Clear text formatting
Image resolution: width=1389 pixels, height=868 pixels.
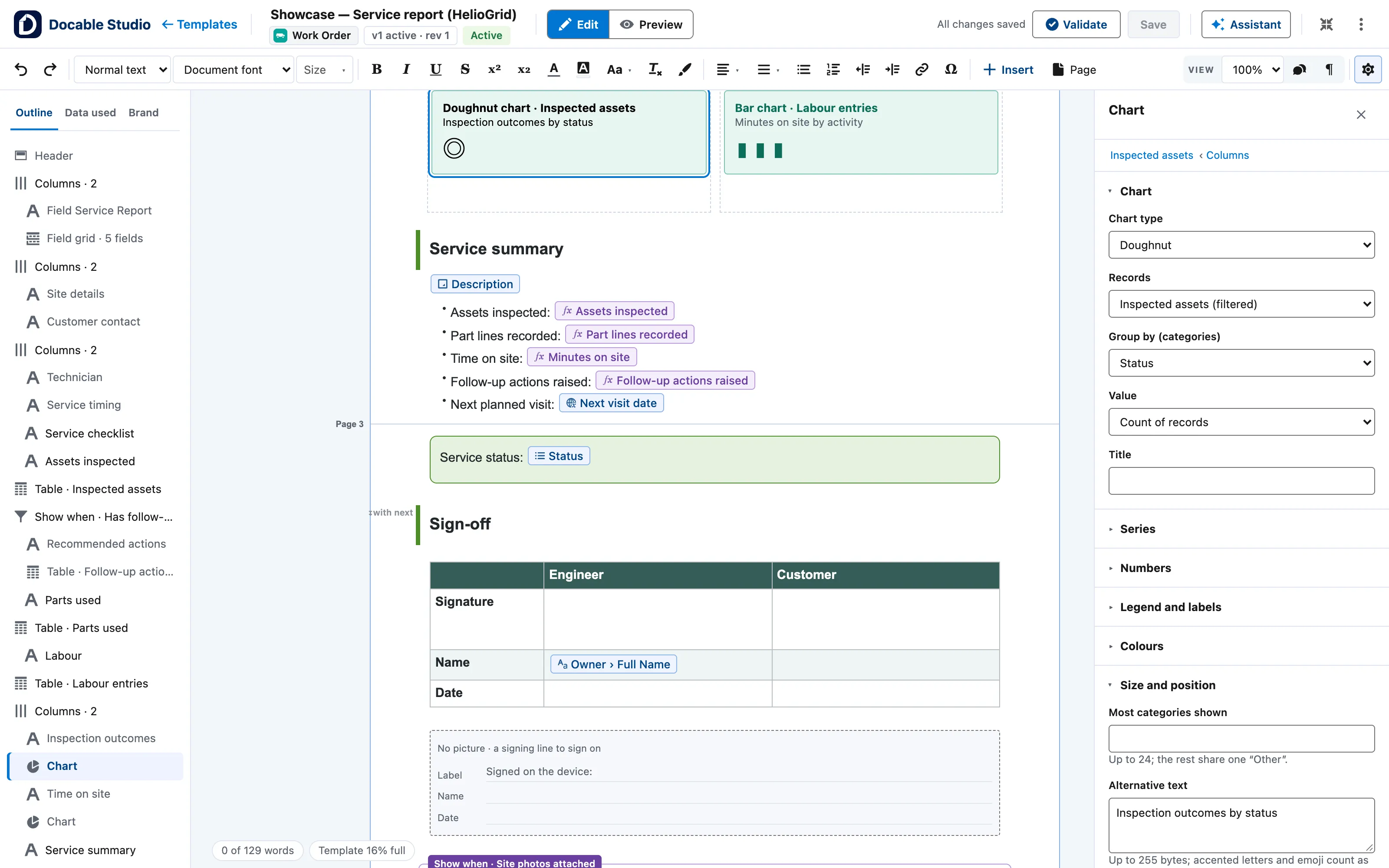(x=655, y=69)
